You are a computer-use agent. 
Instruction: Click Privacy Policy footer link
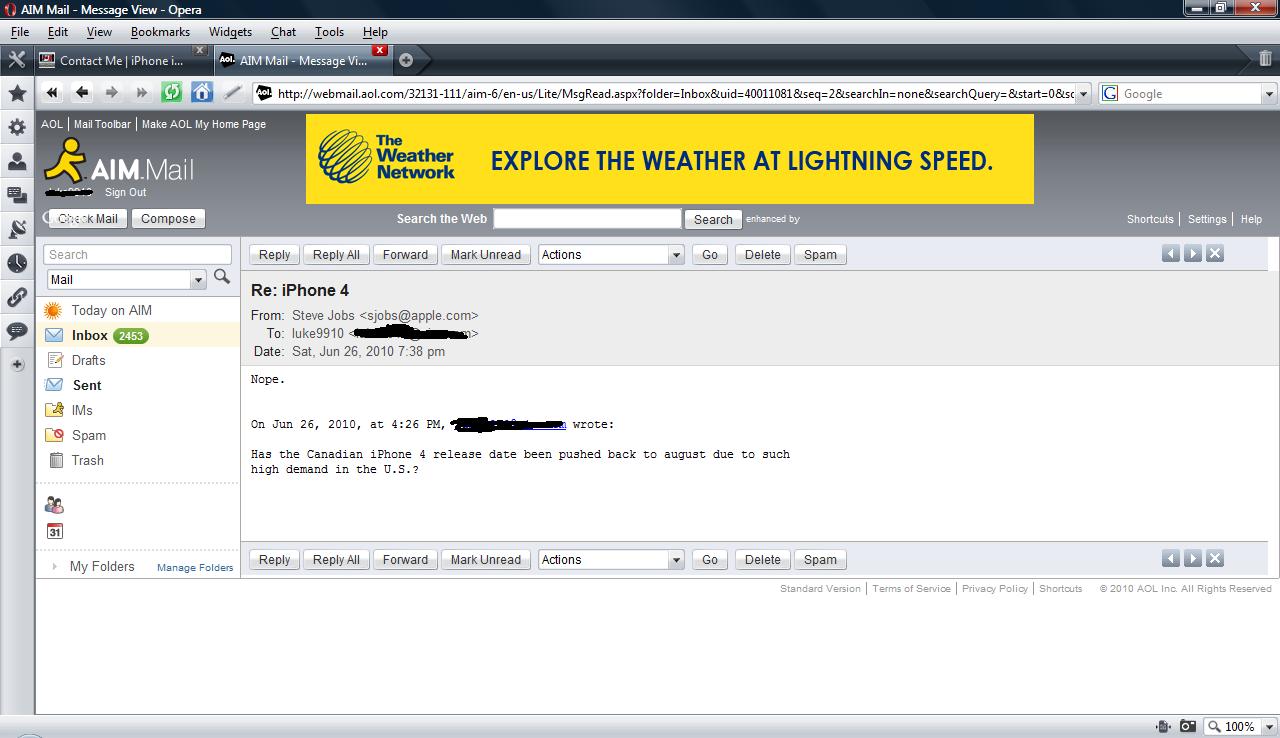[x=995, y=589]
